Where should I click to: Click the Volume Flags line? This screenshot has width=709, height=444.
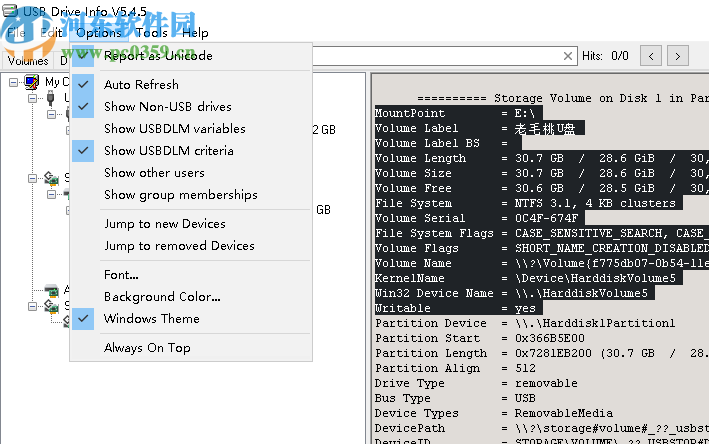pyautogui.click(x=542, y=248)
